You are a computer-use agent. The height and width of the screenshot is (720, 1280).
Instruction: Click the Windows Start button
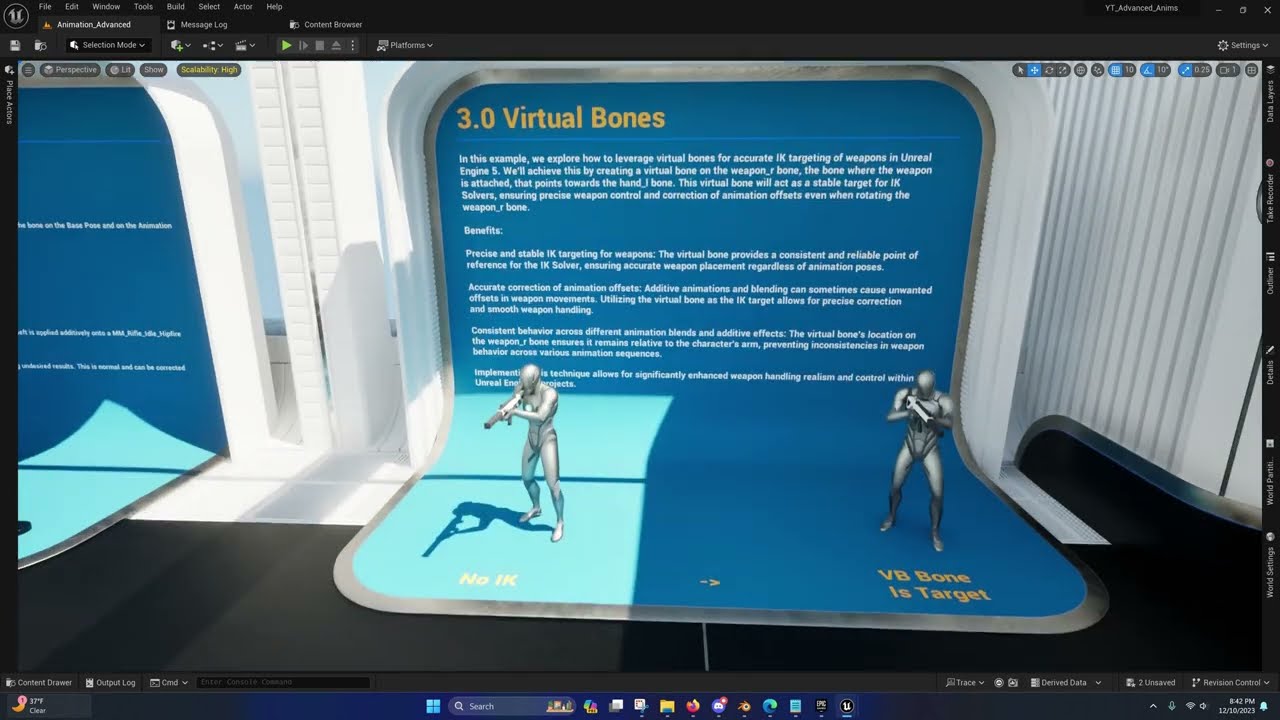click(x=433, y=706)
